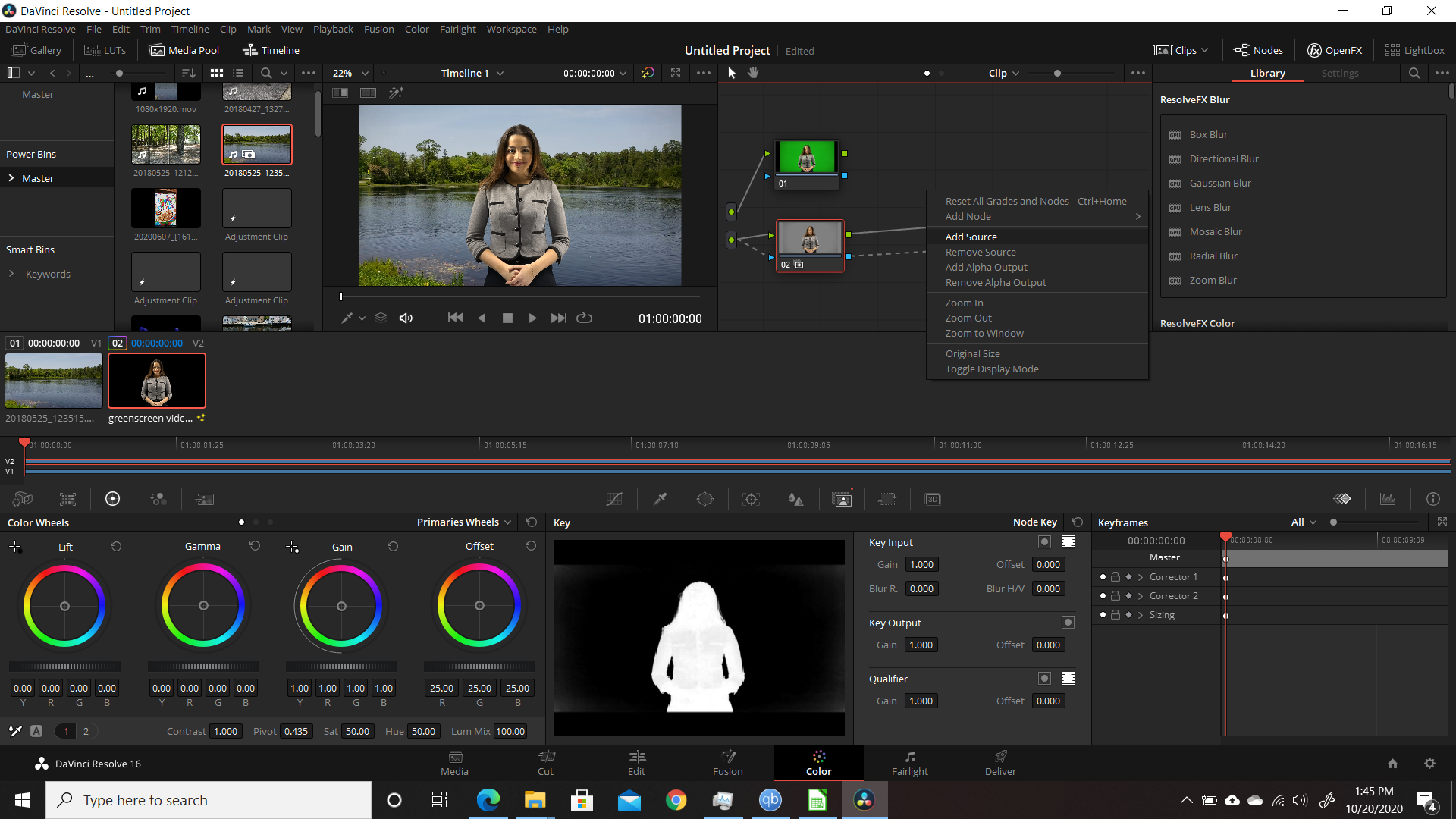Toggle Key Input matte invert
The image size is (1456, 819).
[x=1044, y=542]
